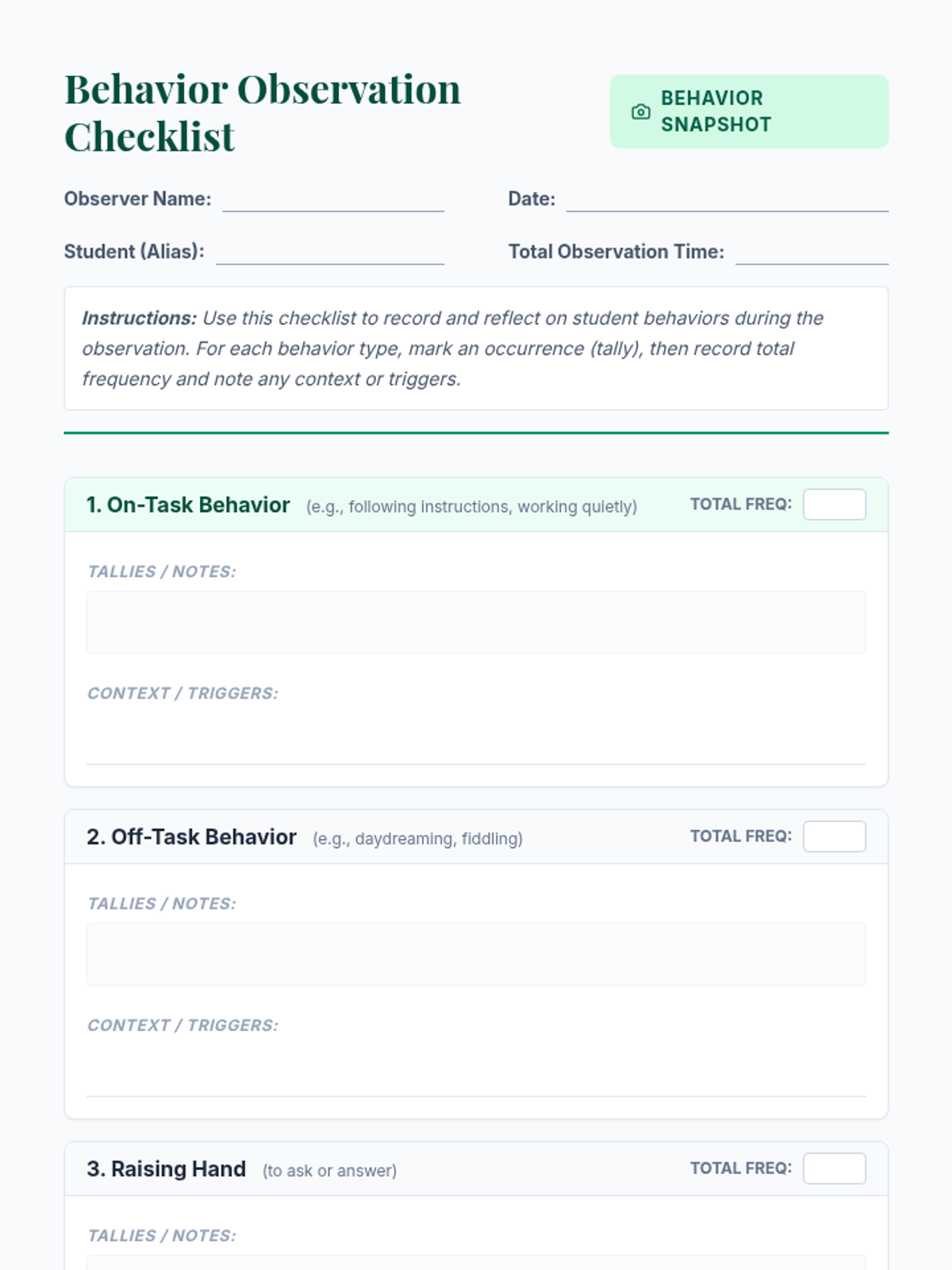Click the Total Observation Time field

812,252
